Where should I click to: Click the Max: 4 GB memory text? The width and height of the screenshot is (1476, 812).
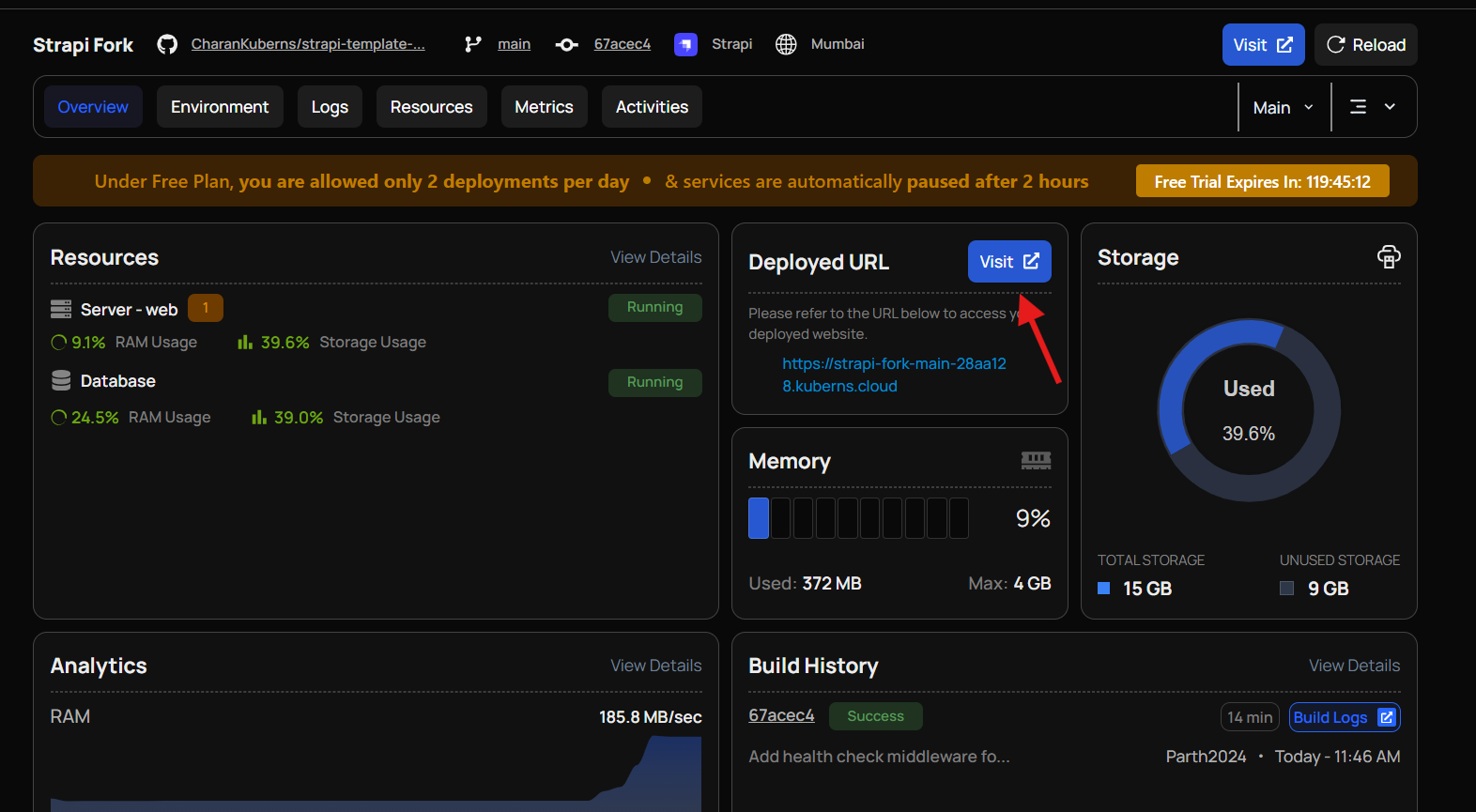point(1009,583)
